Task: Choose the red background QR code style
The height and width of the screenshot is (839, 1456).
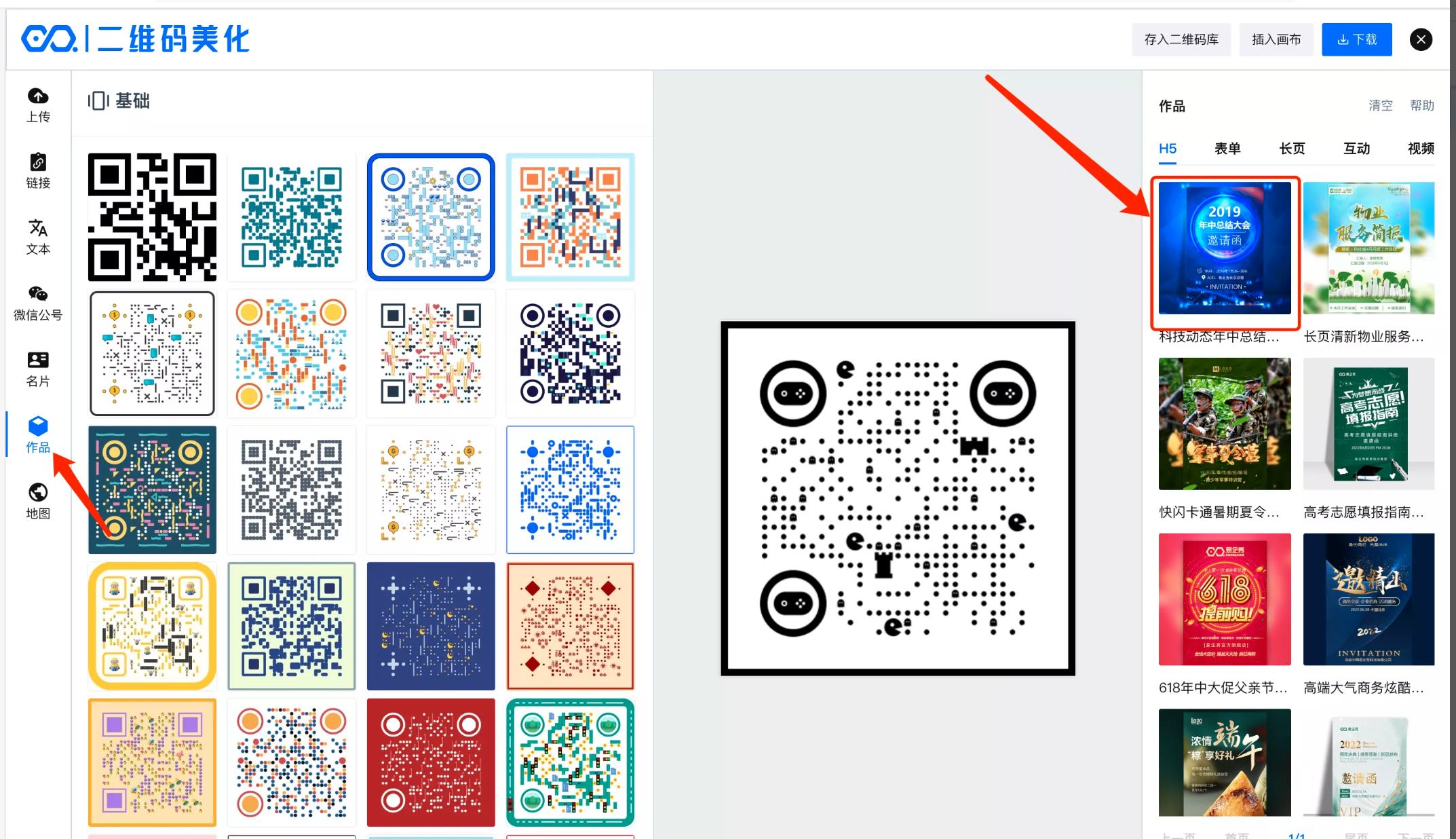Action: (431, 762)
